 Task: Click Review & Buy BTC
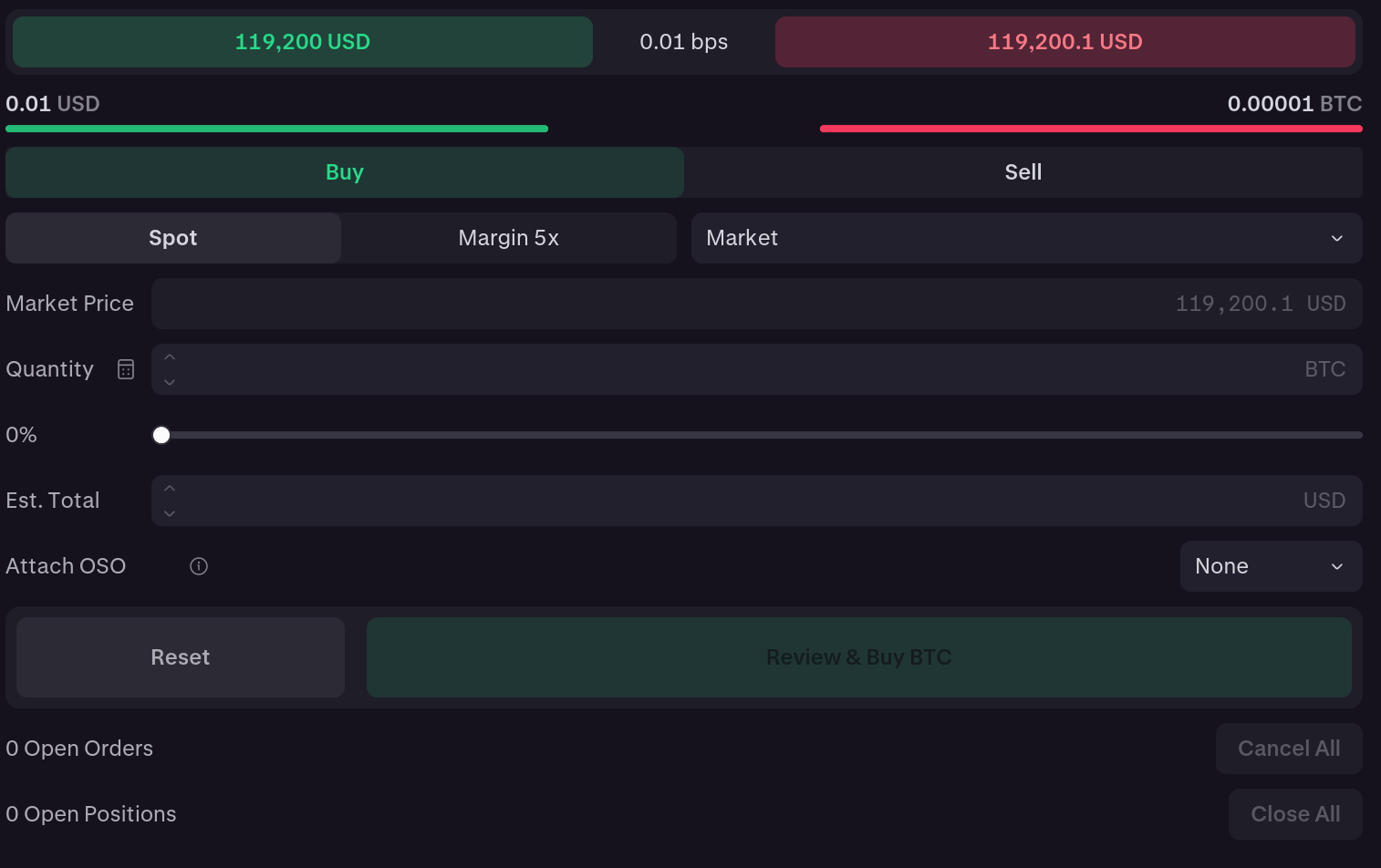(858, 656)
